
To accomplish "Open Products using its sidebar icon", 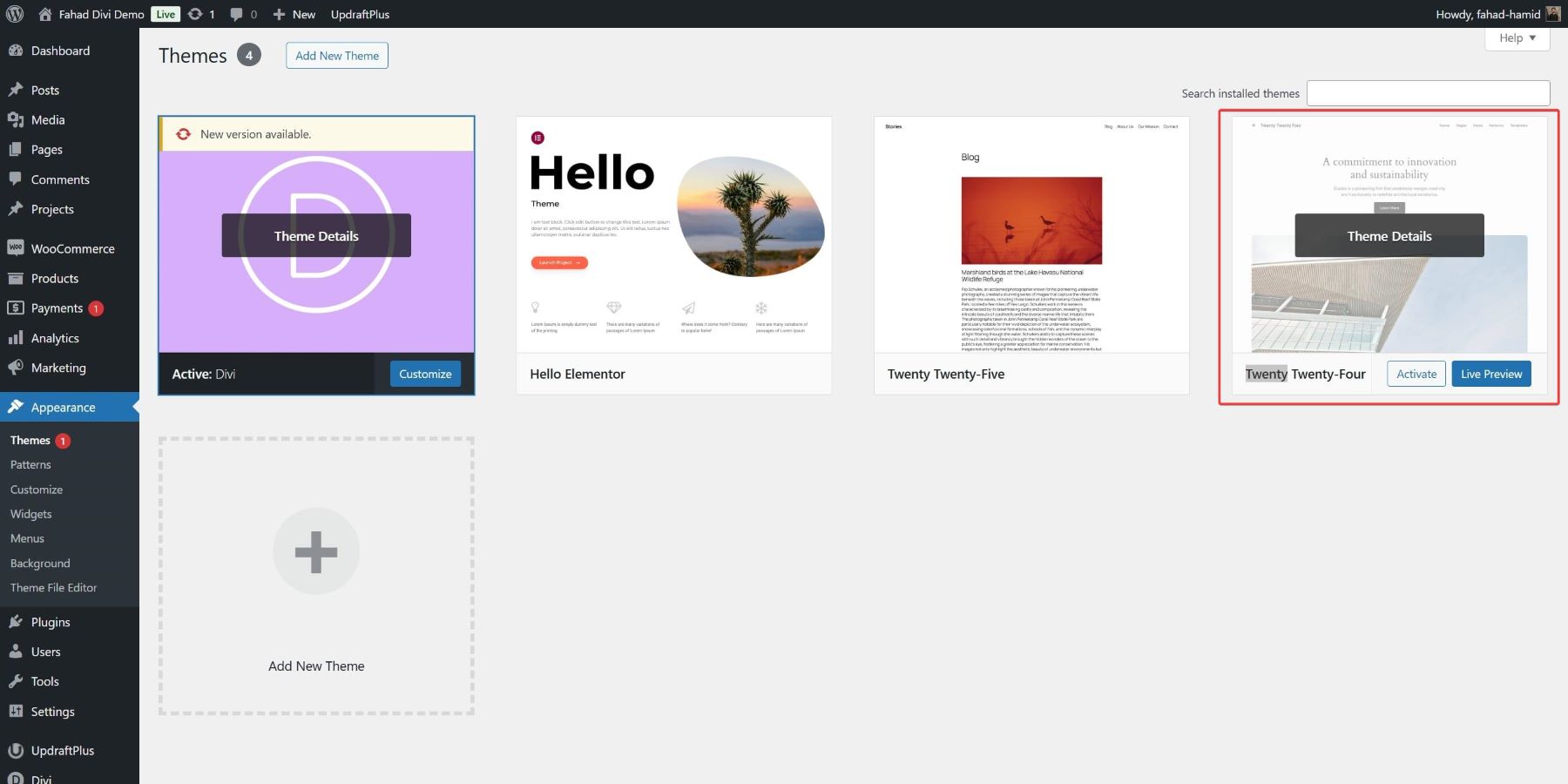I will (x=17, y=278).
